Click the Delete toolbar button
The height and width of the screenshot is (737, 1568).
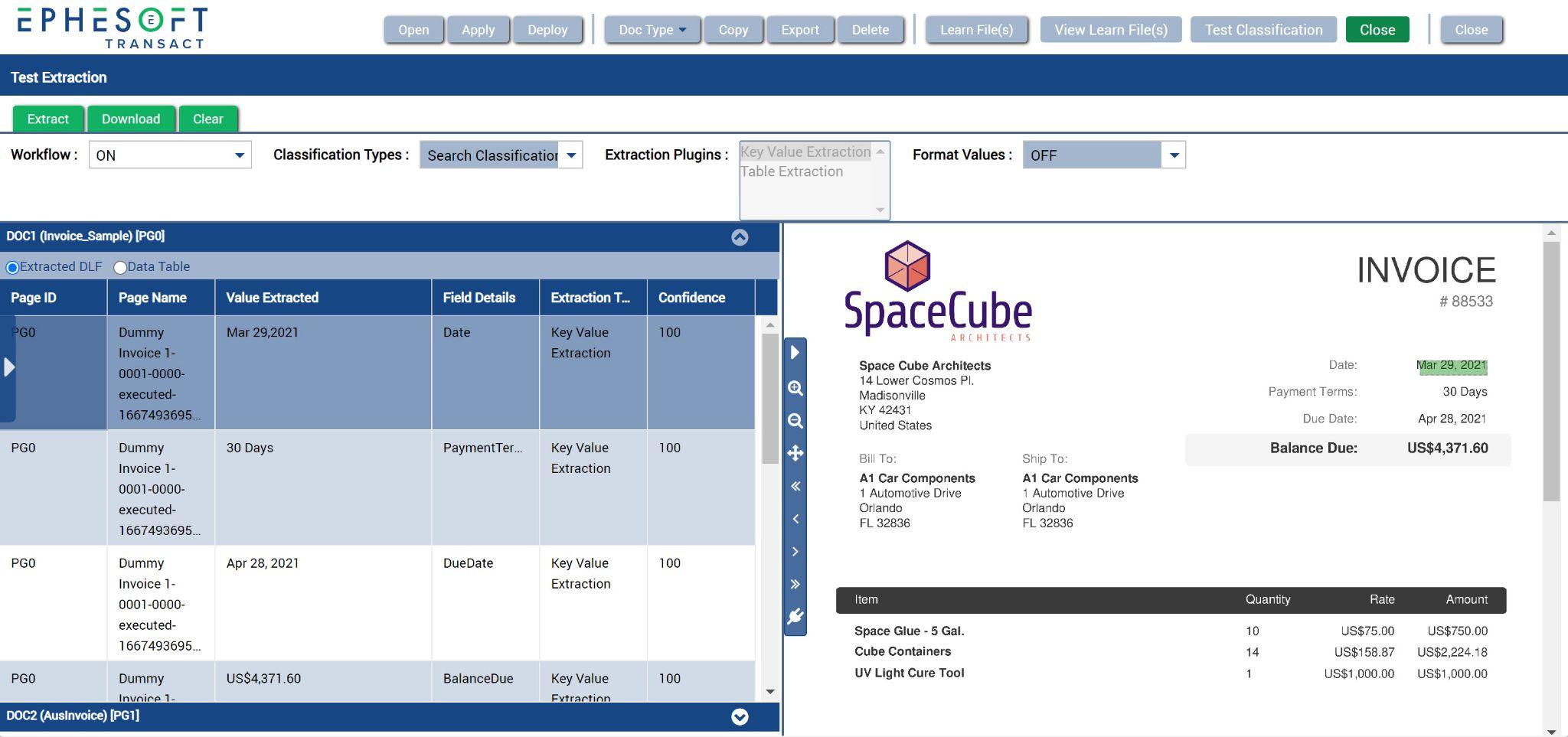click(x=871, y=30)
